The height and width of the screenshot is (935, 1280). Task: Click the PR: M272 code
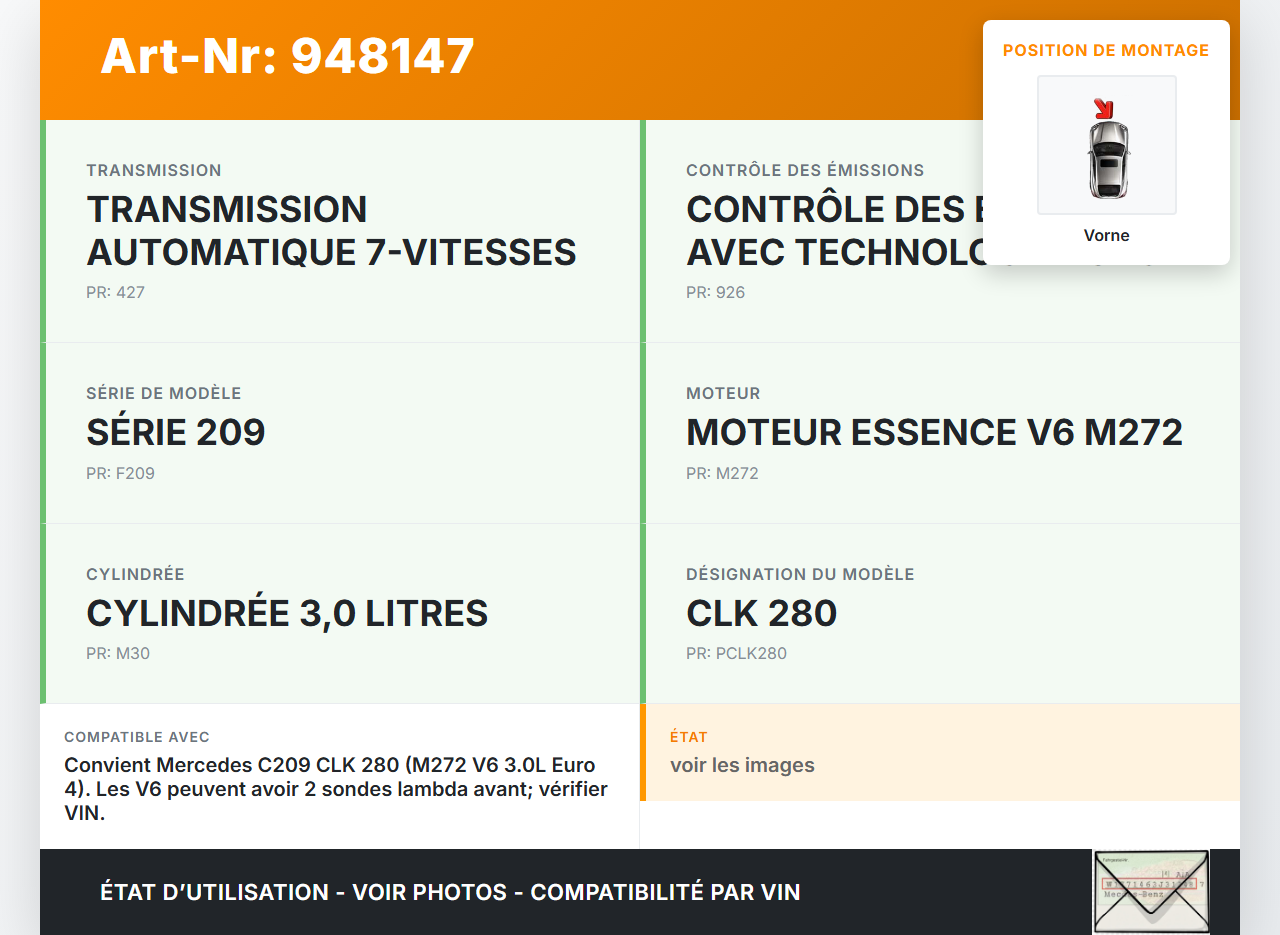click(x=722, y=474)
